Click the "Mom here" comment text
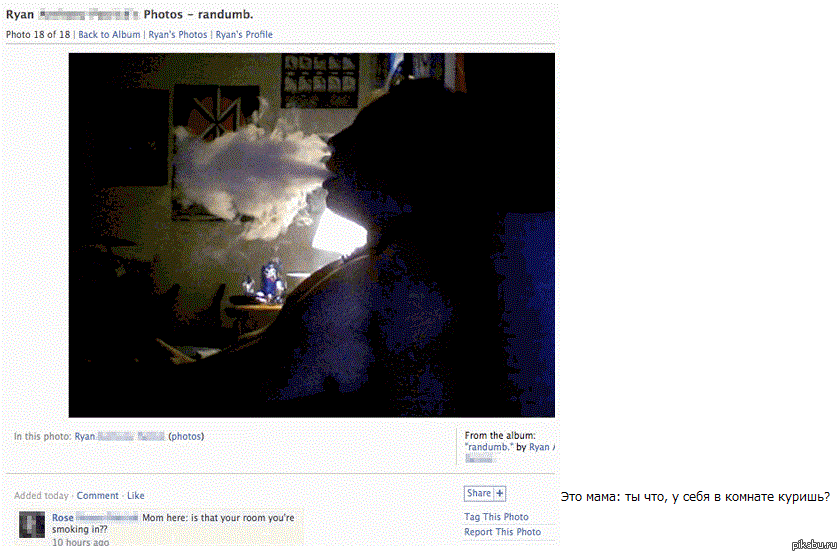This screenshot has height=552, width=838. click(173, 524)
